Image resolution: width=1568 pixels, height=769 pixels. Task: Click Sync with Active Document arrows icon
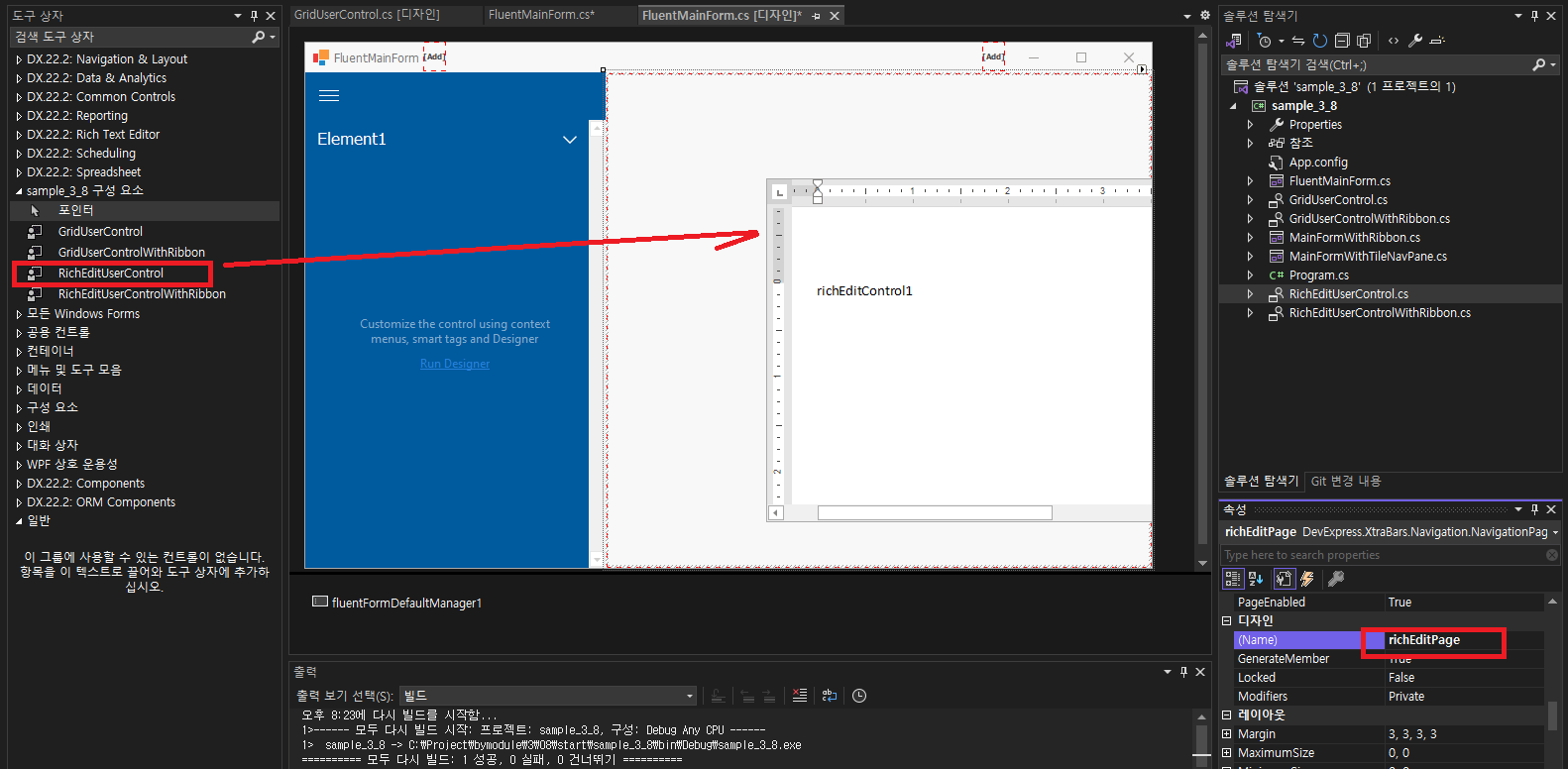point(1298,41)
